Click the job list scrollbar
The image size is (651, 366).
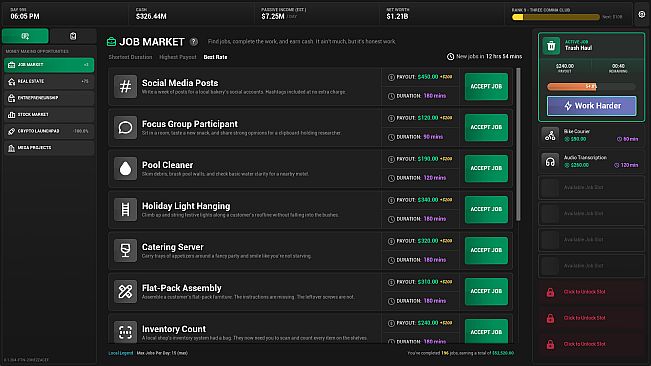518,144
